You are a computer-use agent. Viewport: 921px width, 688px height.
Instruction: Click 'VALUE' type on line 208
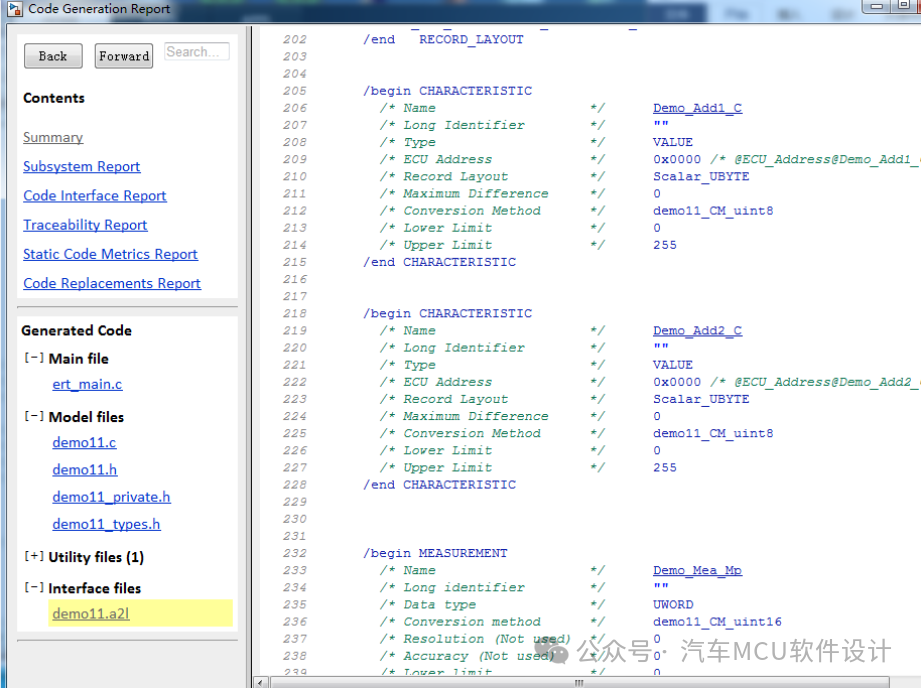pos(673,142)
